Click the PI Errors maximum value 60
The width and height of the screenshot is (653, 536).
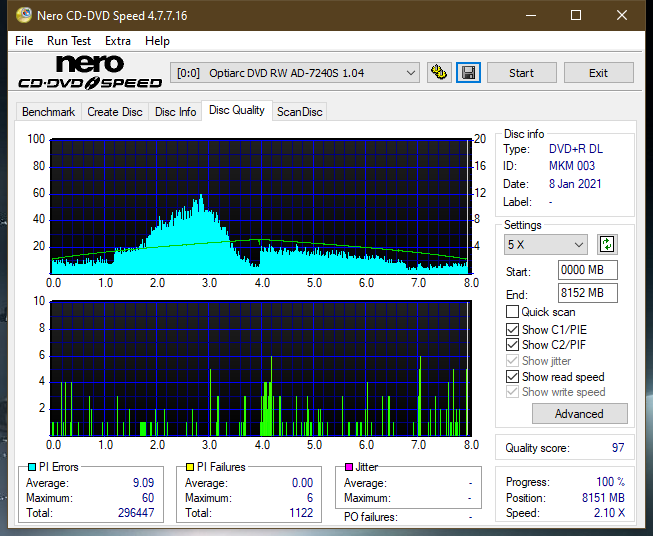(148, 498)
